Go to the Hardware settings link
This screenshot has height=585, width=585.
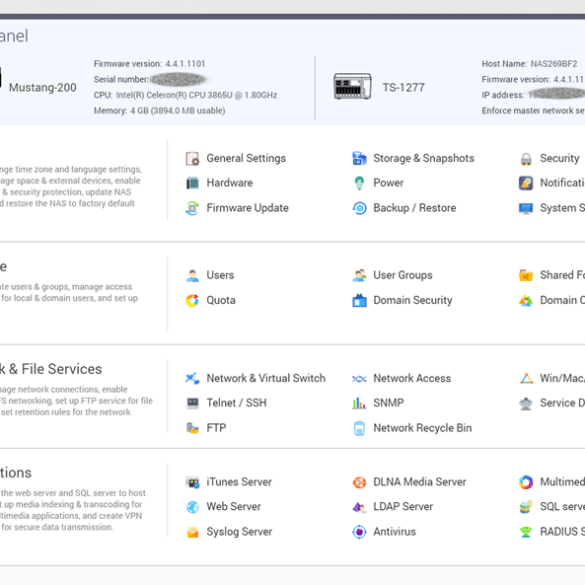tap(230, 183)
